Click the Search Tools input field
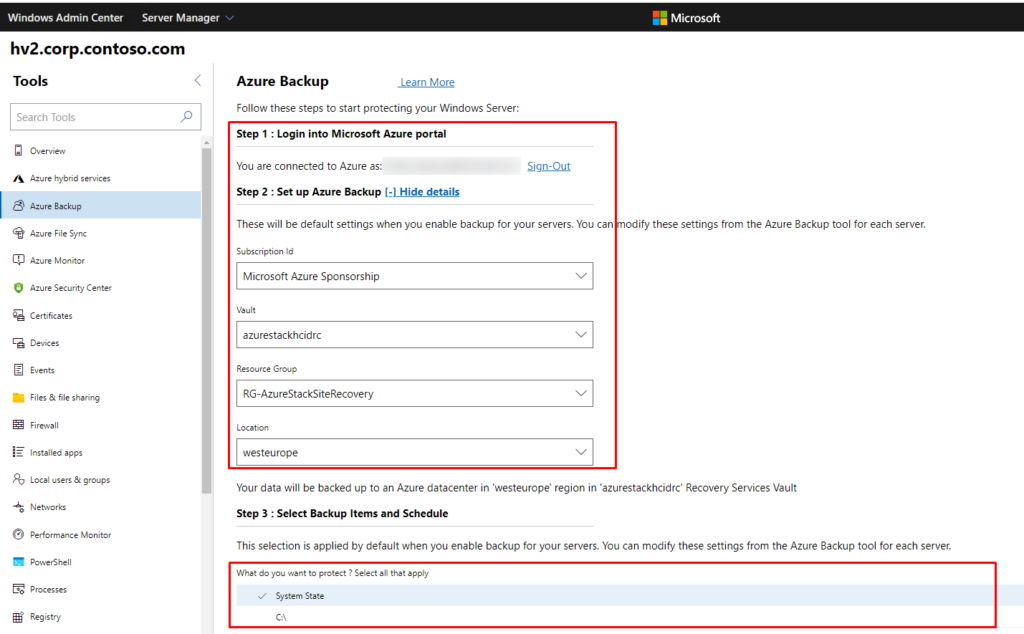1024x634 pixels. point(105,117)
